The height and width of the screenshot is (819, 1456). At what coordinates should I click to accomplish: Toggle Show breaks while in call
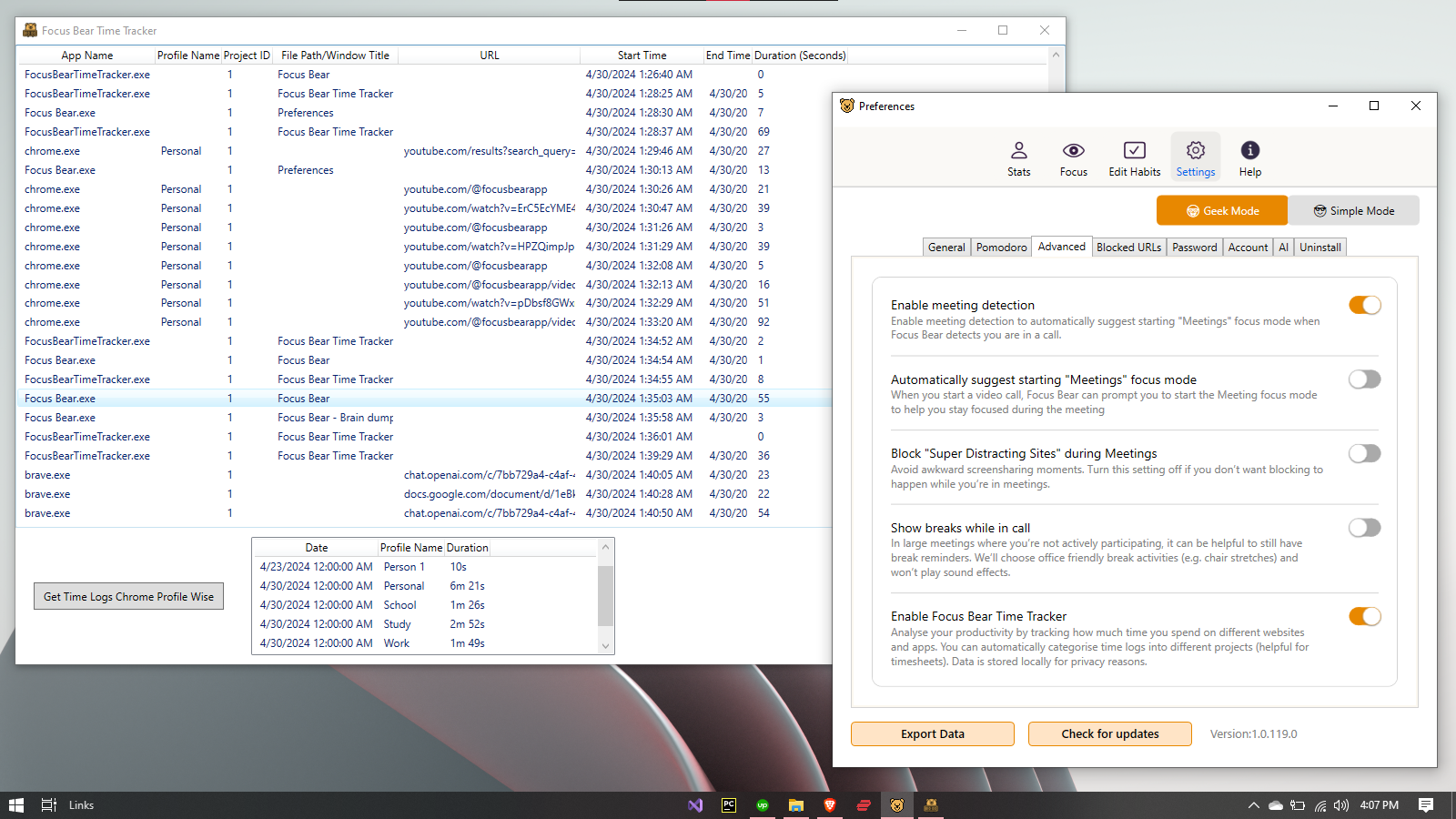pos(1364,528)
